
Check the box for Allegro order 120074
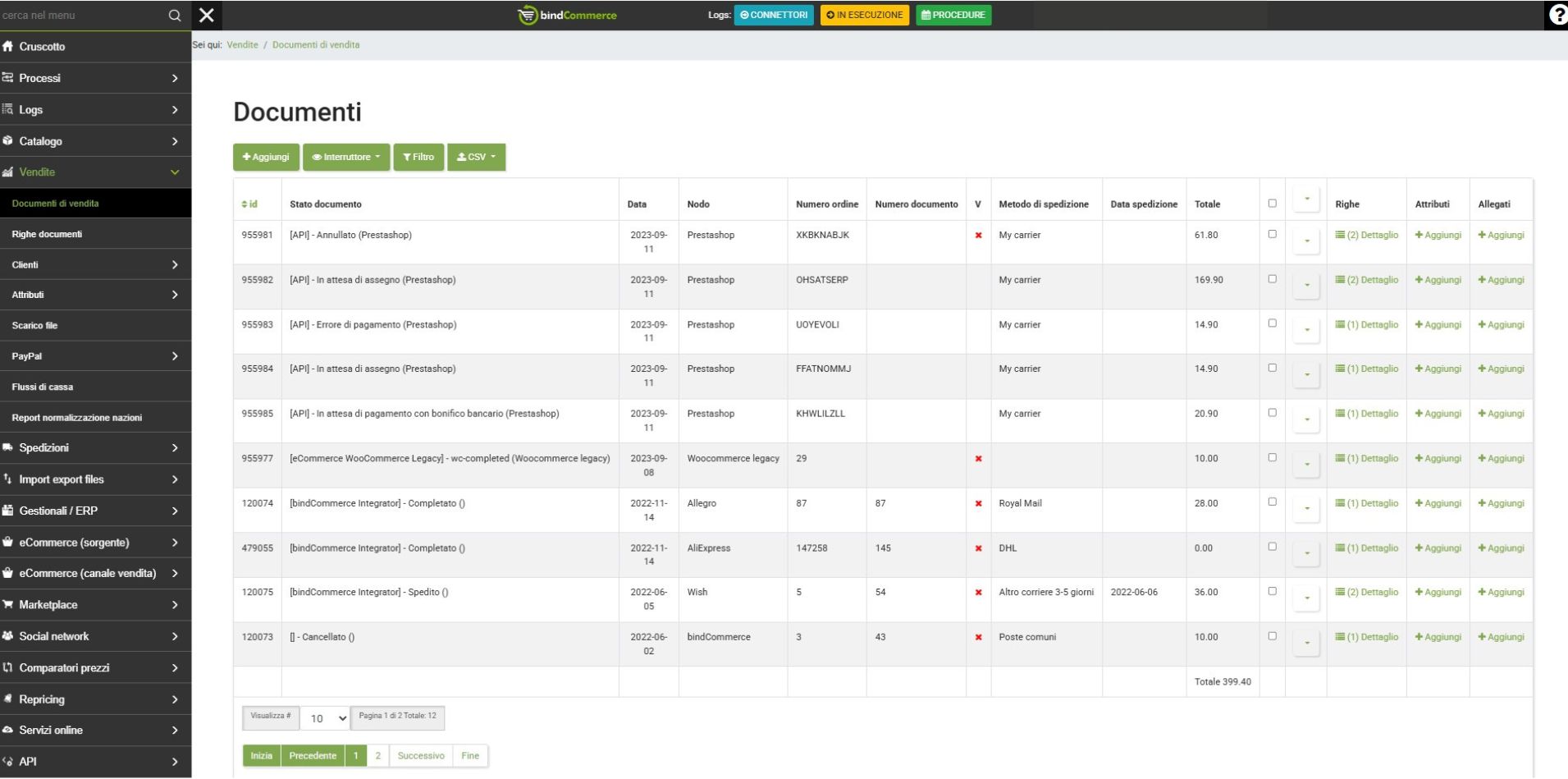coord(1272,502)
